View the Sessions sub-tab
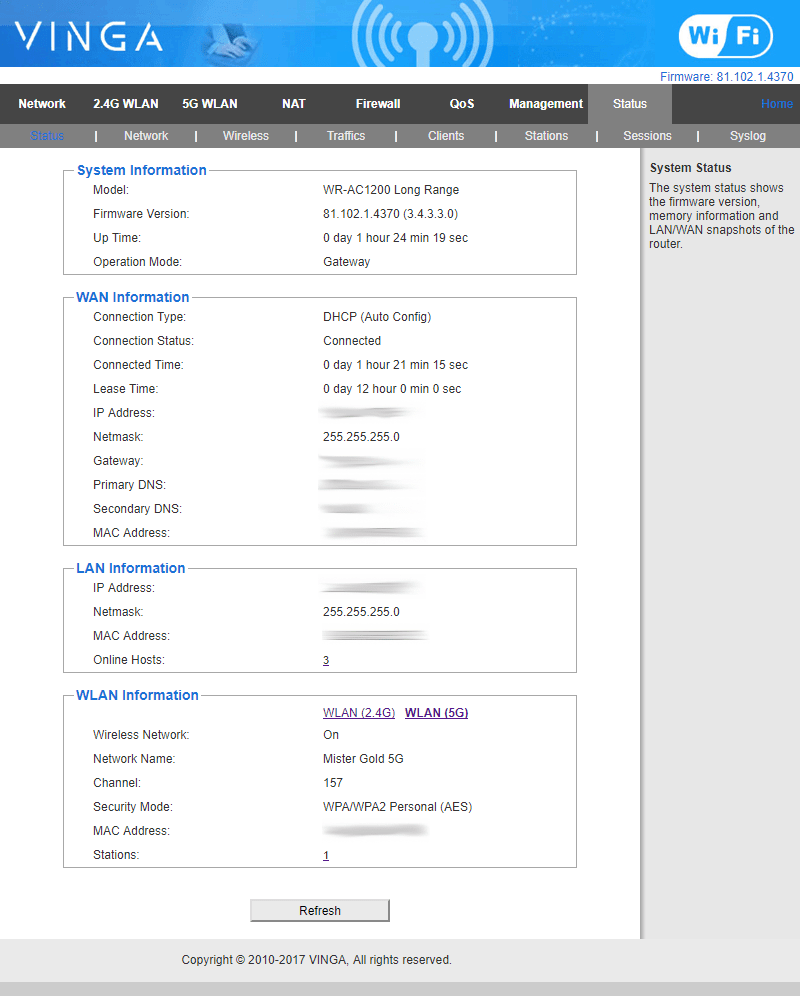The image size is (800, 996). (647, 136)
